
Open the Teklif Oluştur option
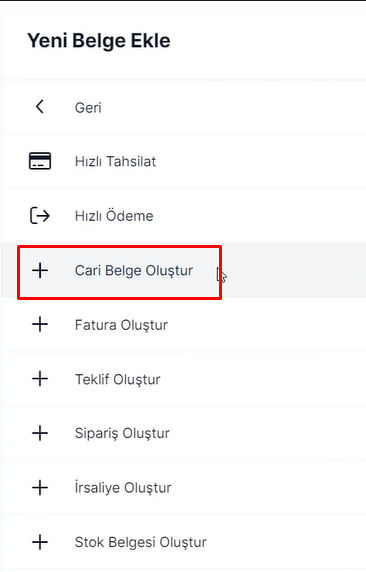click(x=117, y=379)
